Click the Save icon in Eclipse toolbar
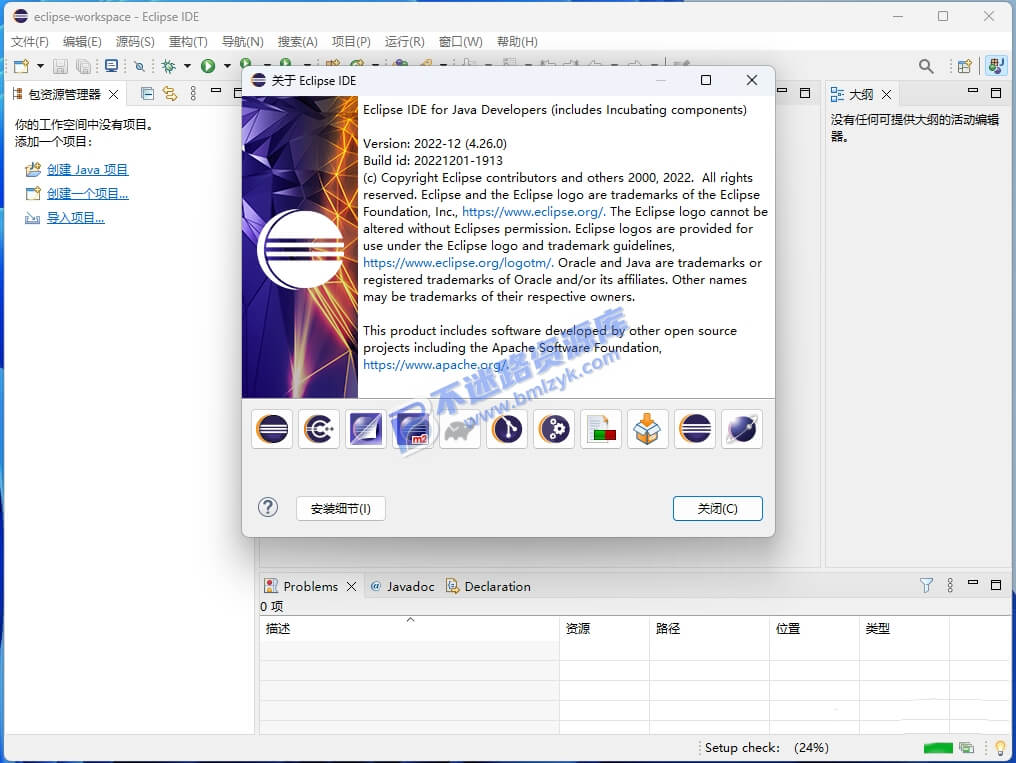 pyautogui.click(x=60, y=66)
